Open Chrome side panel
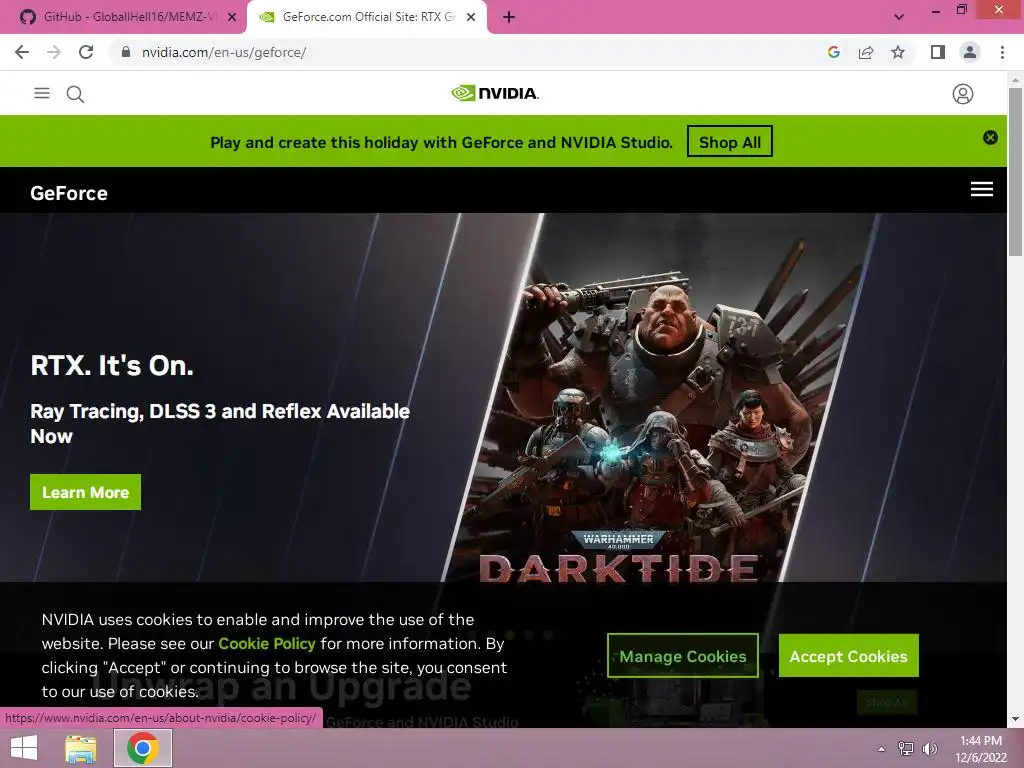Image resolution: width=1024 pixels, height=768 pixels. point(938,52)
